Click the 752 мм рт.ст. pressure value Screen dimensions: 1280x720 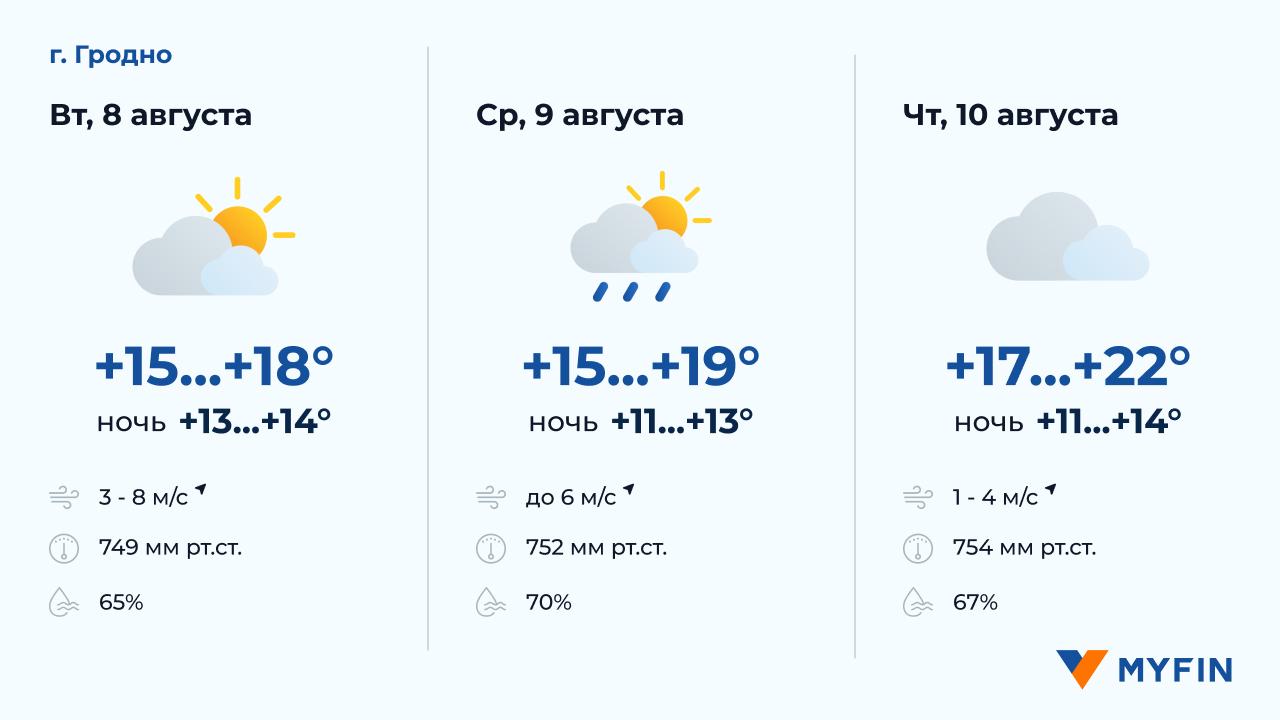tap(596, 549)
